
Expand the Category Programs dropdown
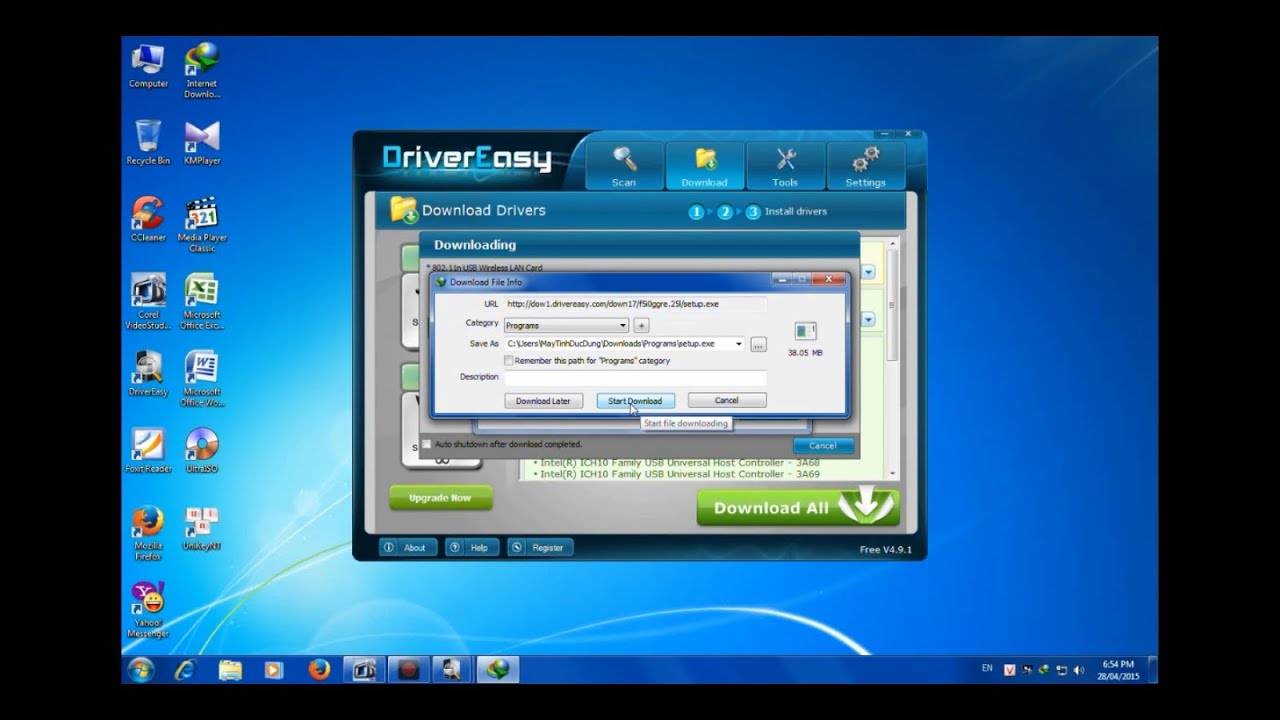[623, 325]
